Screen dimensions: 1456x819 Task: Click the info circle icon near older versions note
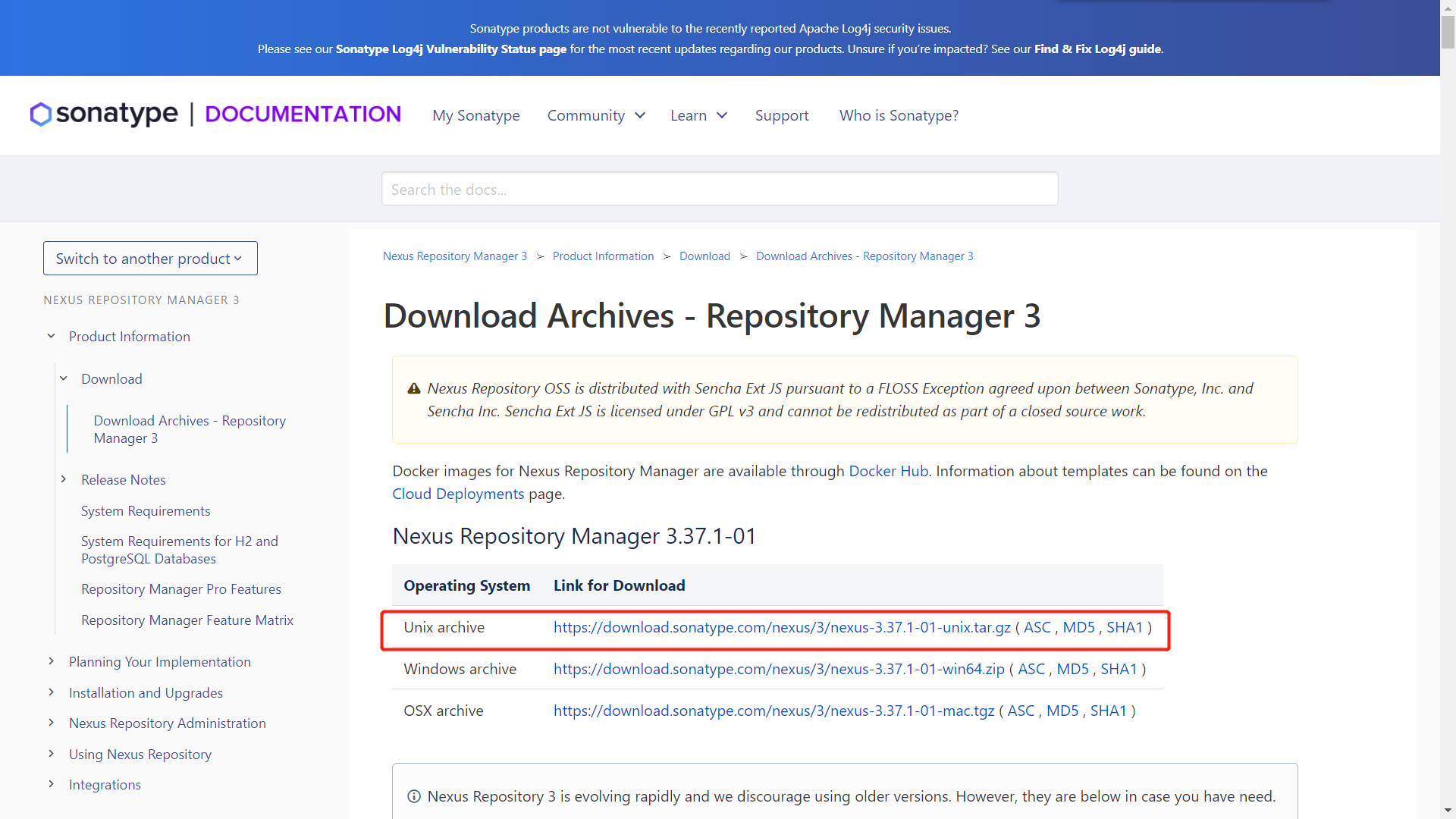tap(414, 796)
